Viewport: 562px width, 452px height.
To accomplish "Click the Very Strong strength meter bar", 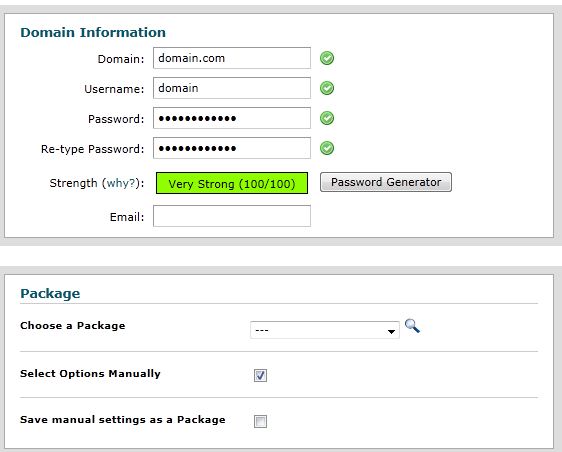I will tap(232, 184).
